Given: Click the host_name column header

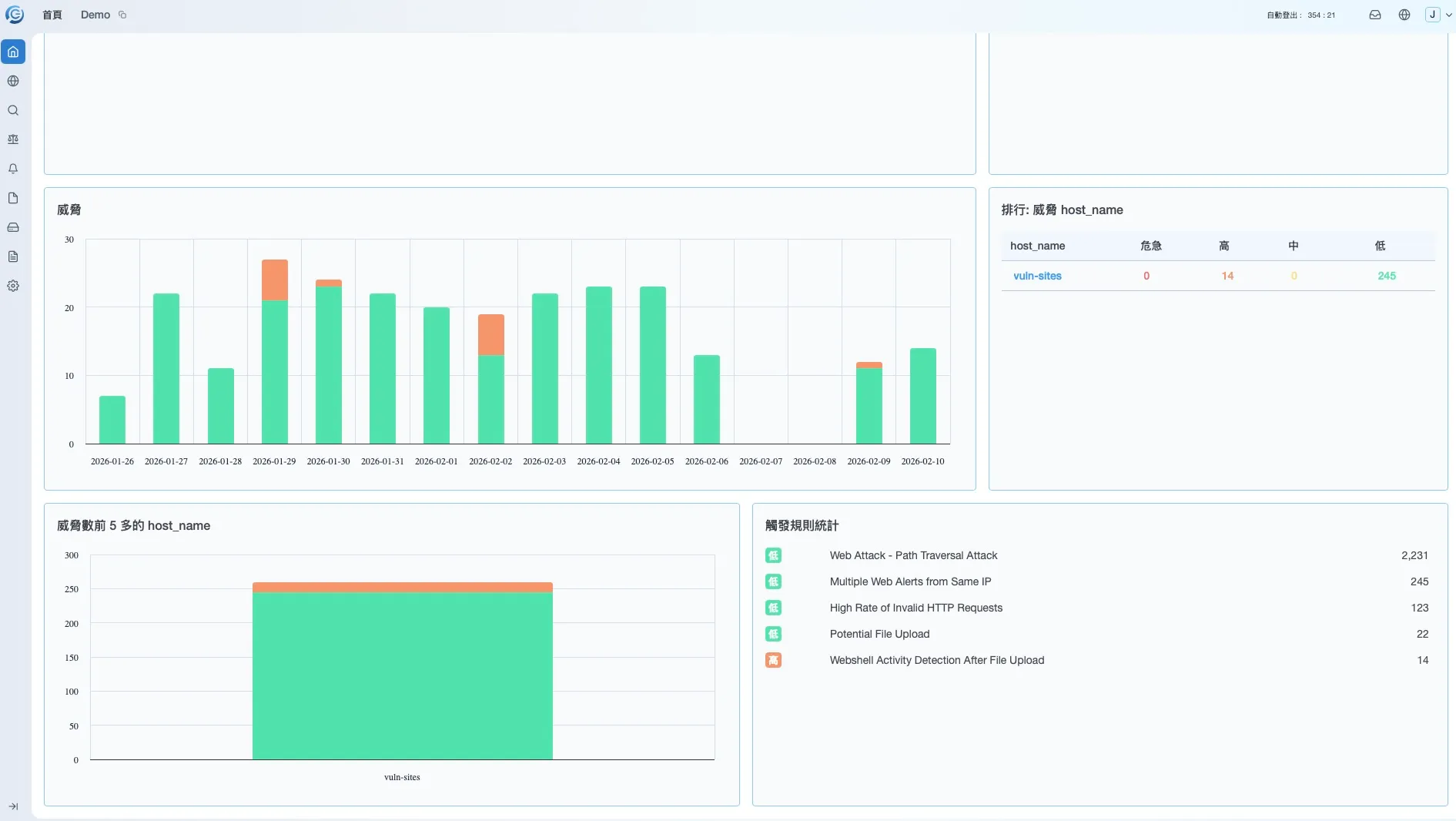Looking at the screenshot, I should 1037,246.
